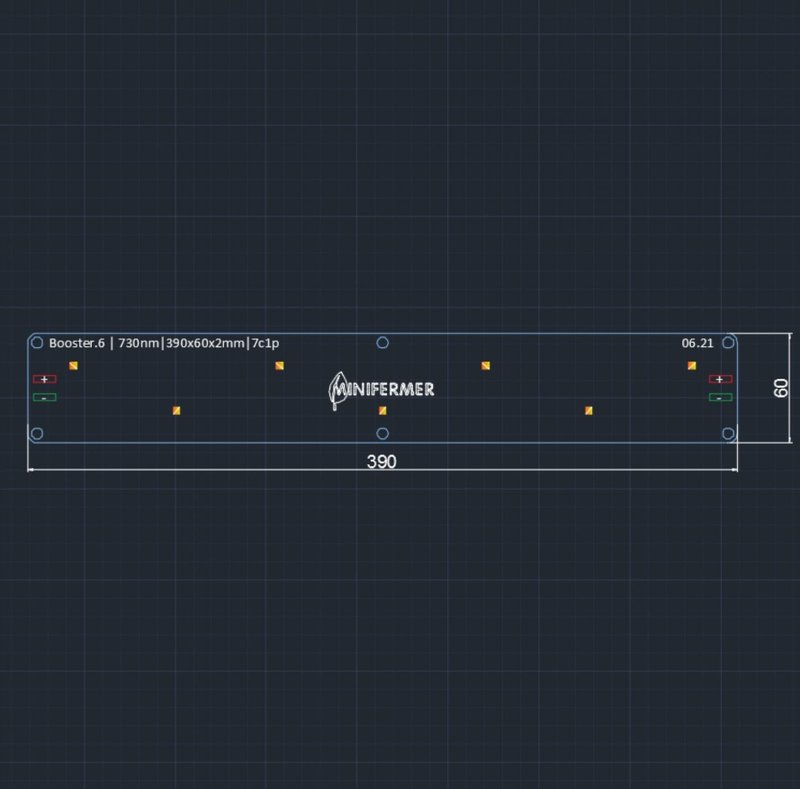Pick the red plus terminal on left side

coord(44,379)
